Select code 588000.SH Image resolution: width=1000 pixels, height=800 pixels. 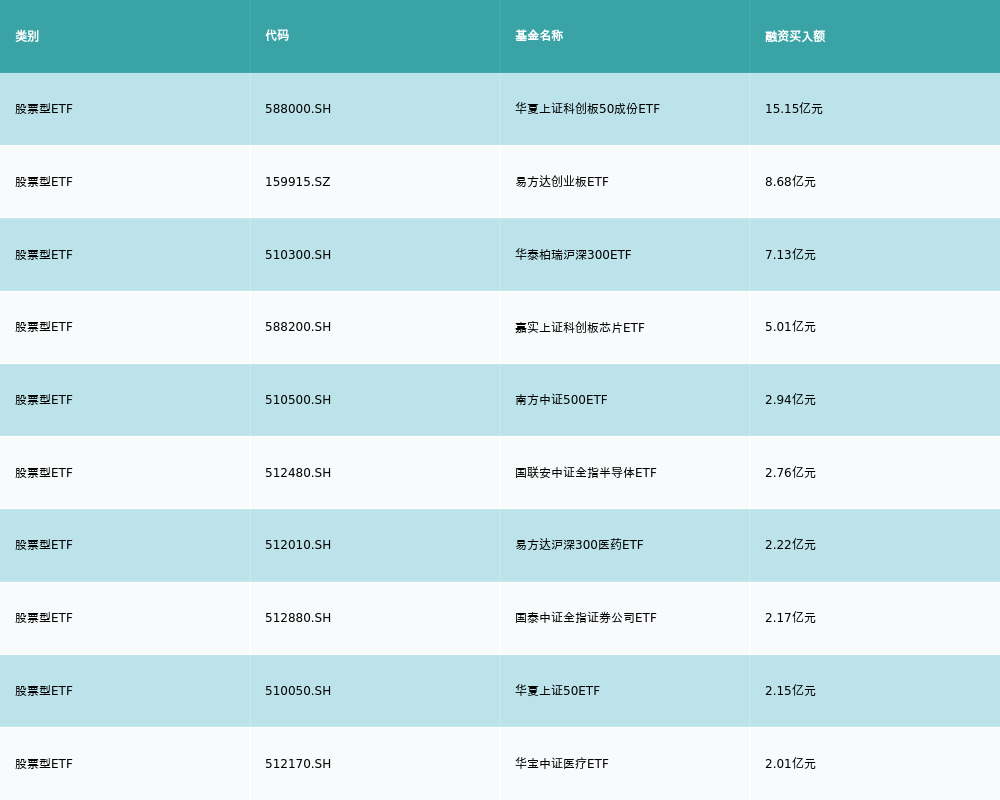298,109
